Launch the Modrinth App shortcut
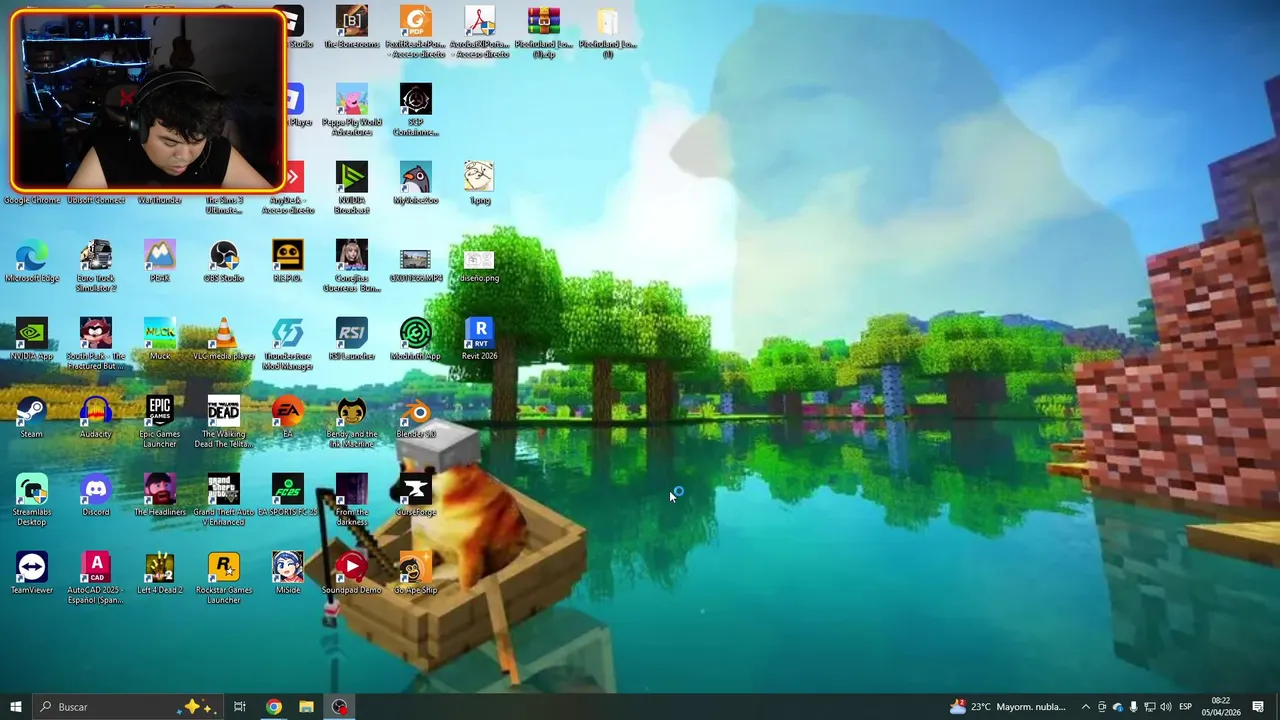 pos(416,339)
